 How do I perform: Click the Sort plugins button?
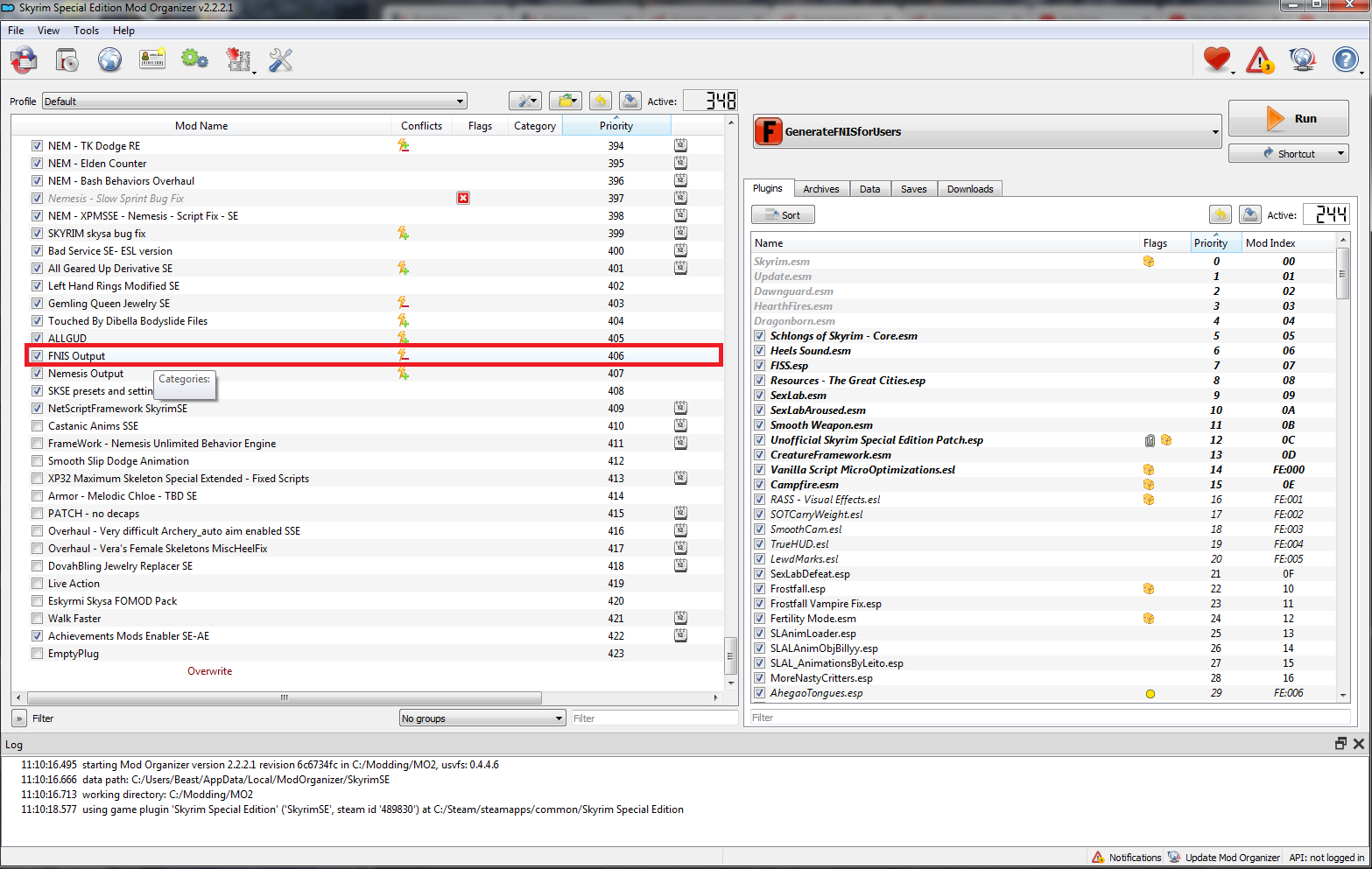tap(783, 215)
